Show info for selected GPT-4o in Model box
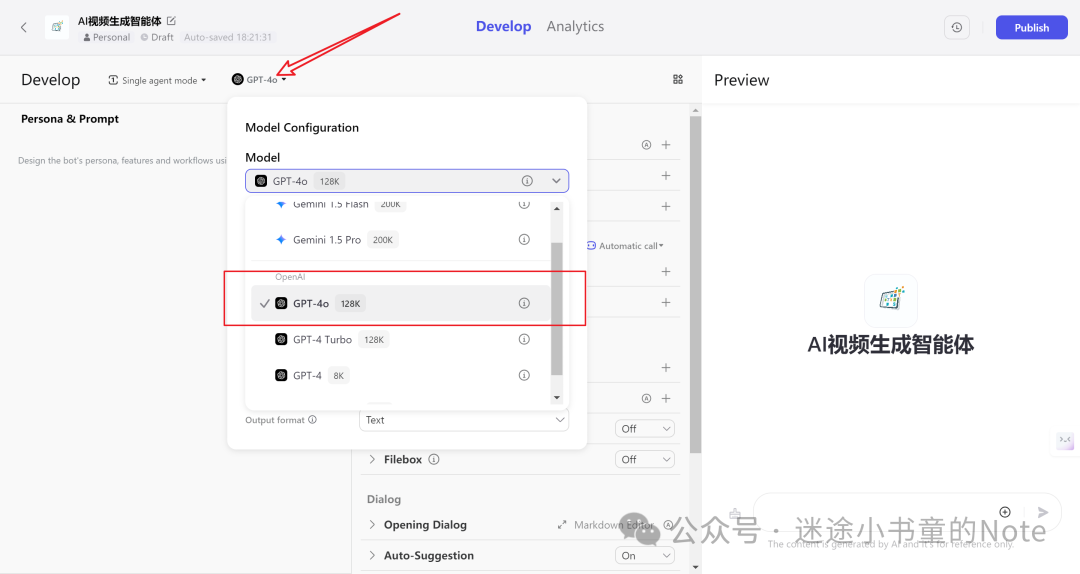Viewport: 1080px width, 574px height. [x=527, y=181]
